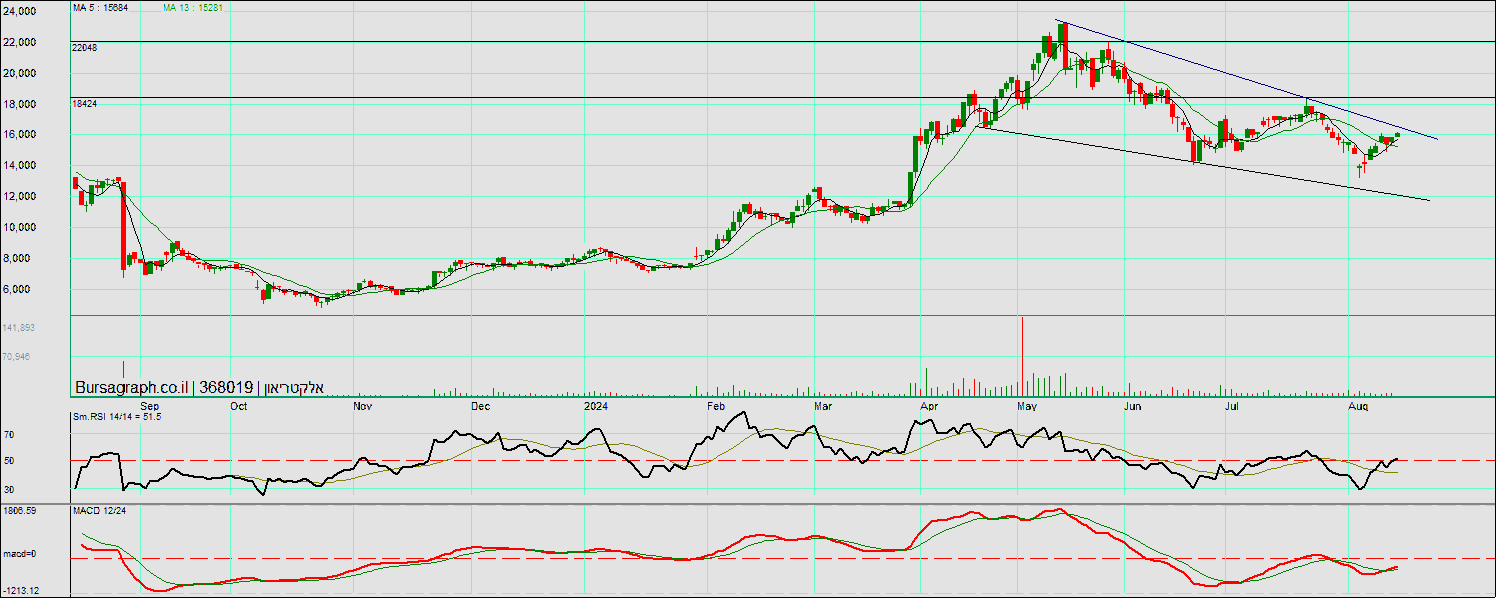Click the MA 13 moving average label
Screen dimensions: 1496x598
[x=193, y=8]
